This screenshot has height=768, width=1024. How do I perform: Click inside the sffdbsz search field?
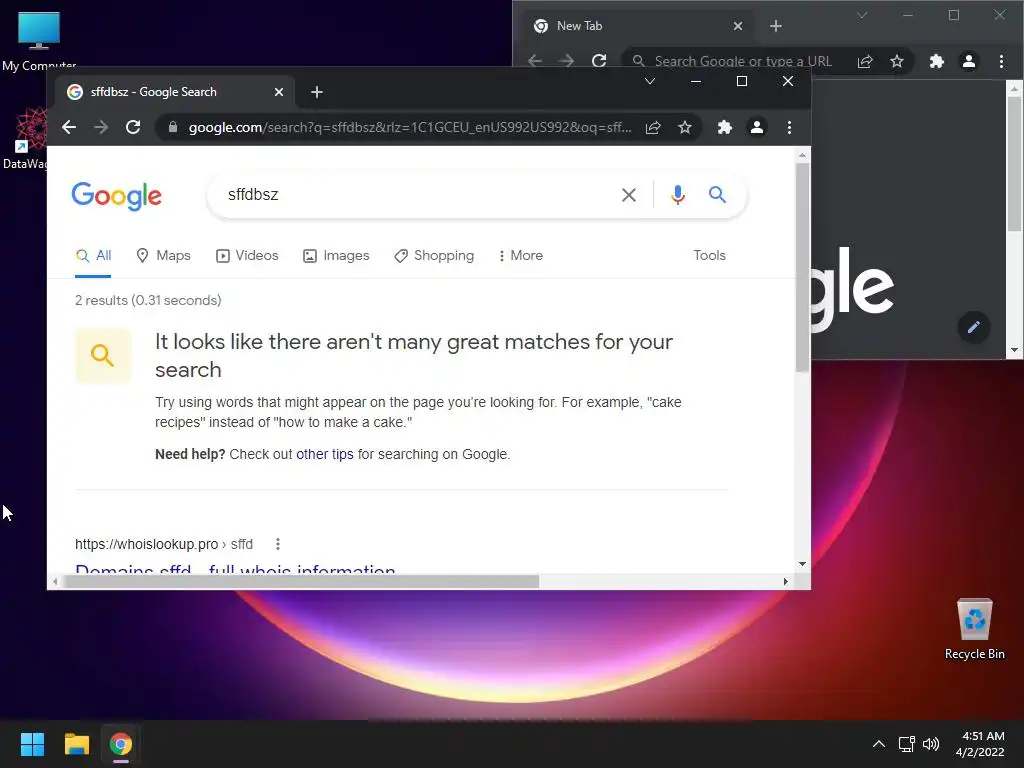pyautogui.click(x=418, y=195)
